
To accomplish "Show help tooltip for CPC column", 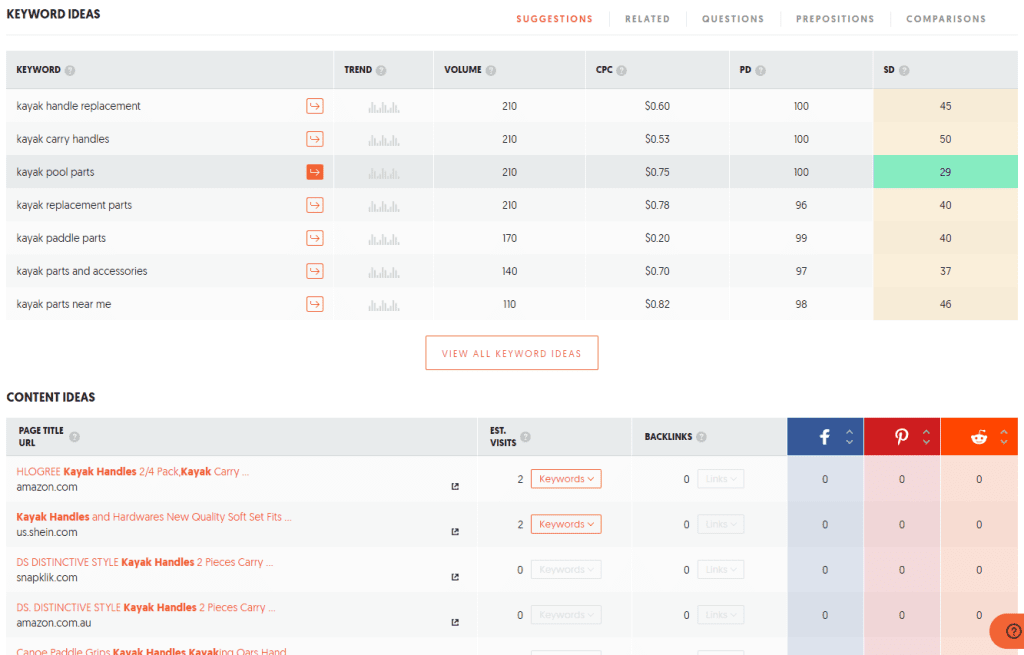I will pyautogui.click(x=622, y=71).
